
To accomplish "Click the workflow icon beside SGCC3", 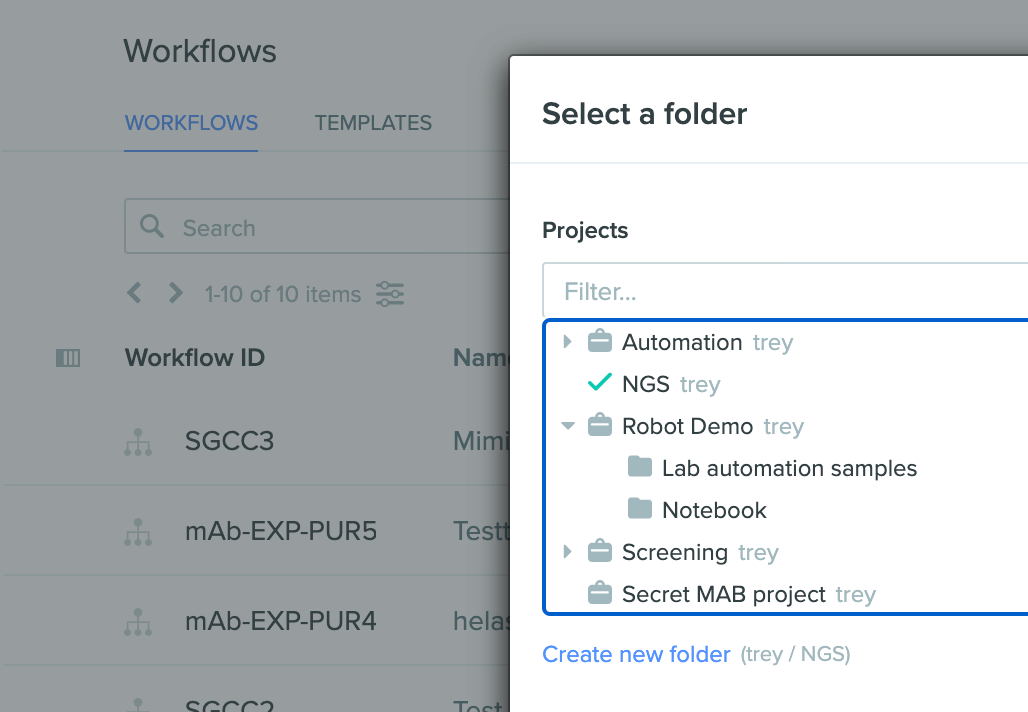I will pos(138,443).
